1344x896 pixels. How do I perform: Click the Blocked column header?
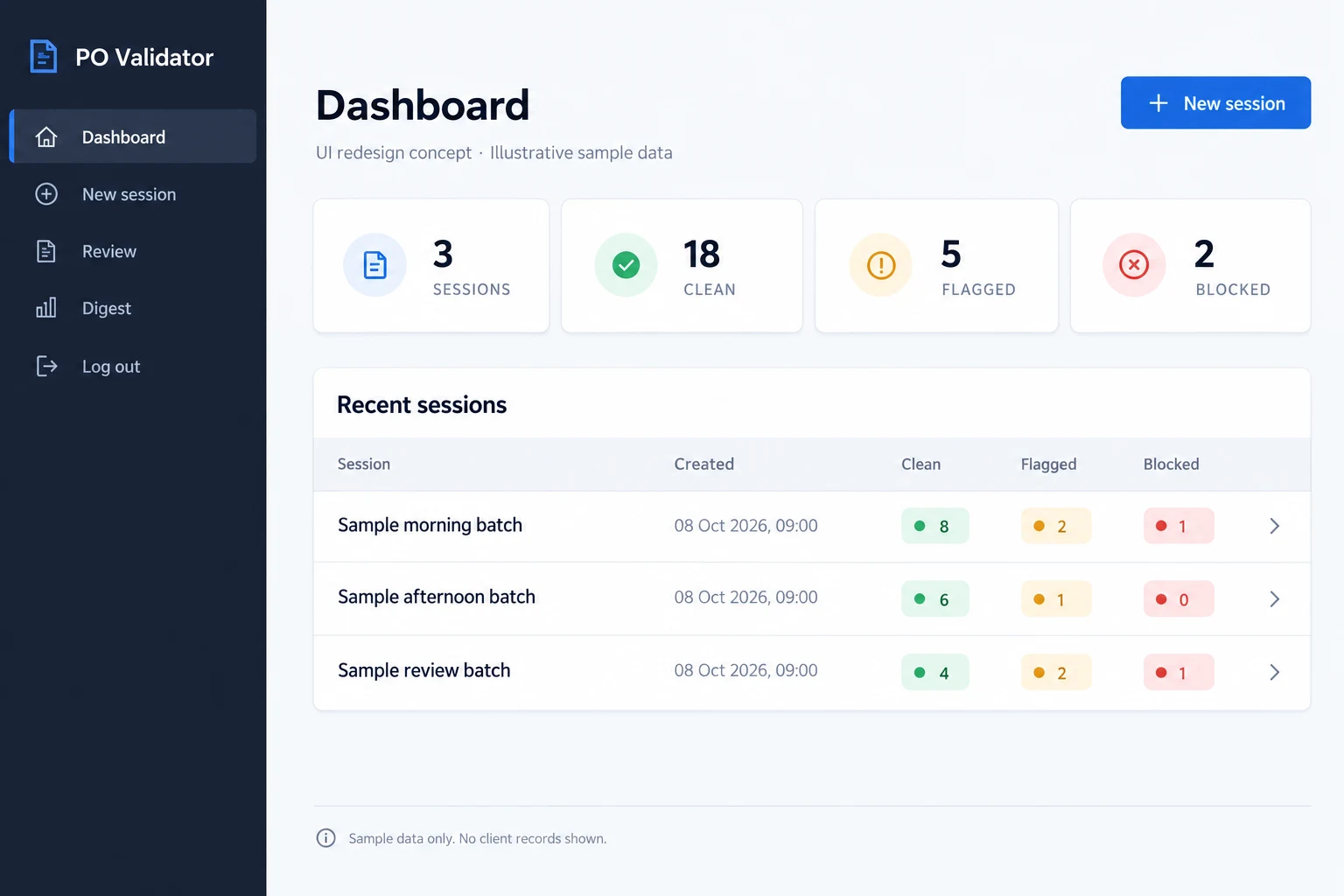(1171, 464)
